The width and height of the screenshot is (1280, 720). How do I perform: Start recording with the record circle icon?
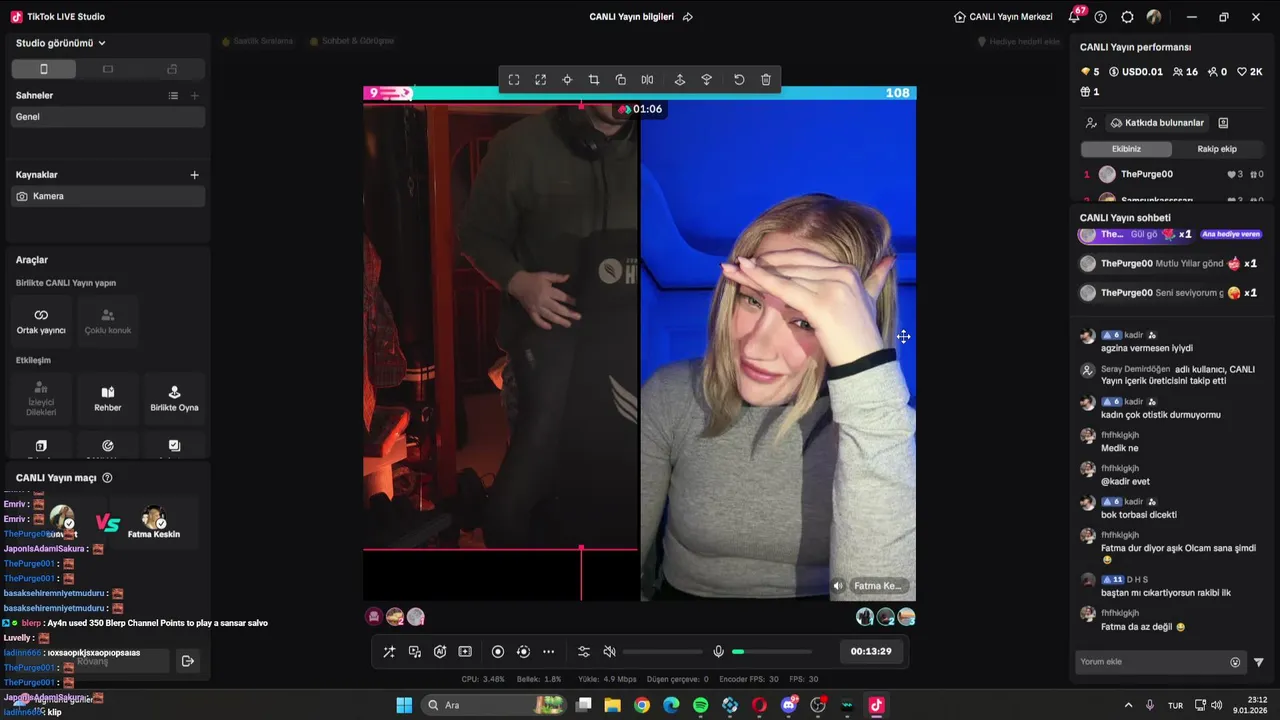[x=498, y=652]
